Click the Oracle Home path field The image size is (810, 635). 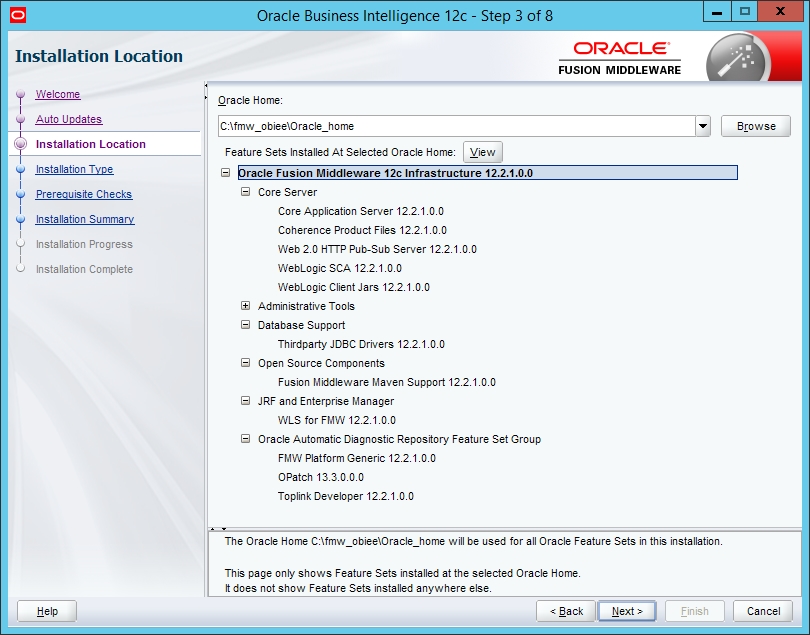coord(457,126)
